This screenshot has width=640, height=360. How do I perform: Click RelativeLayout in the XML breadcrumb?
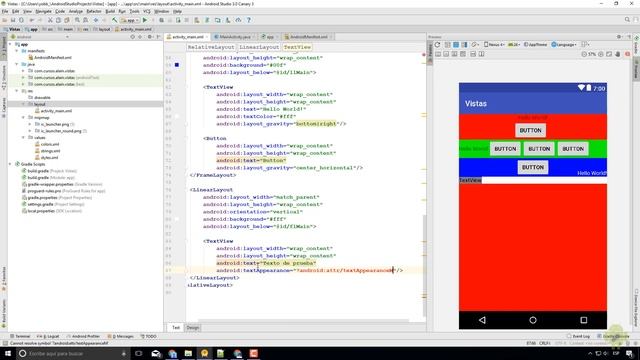point(211,47)
